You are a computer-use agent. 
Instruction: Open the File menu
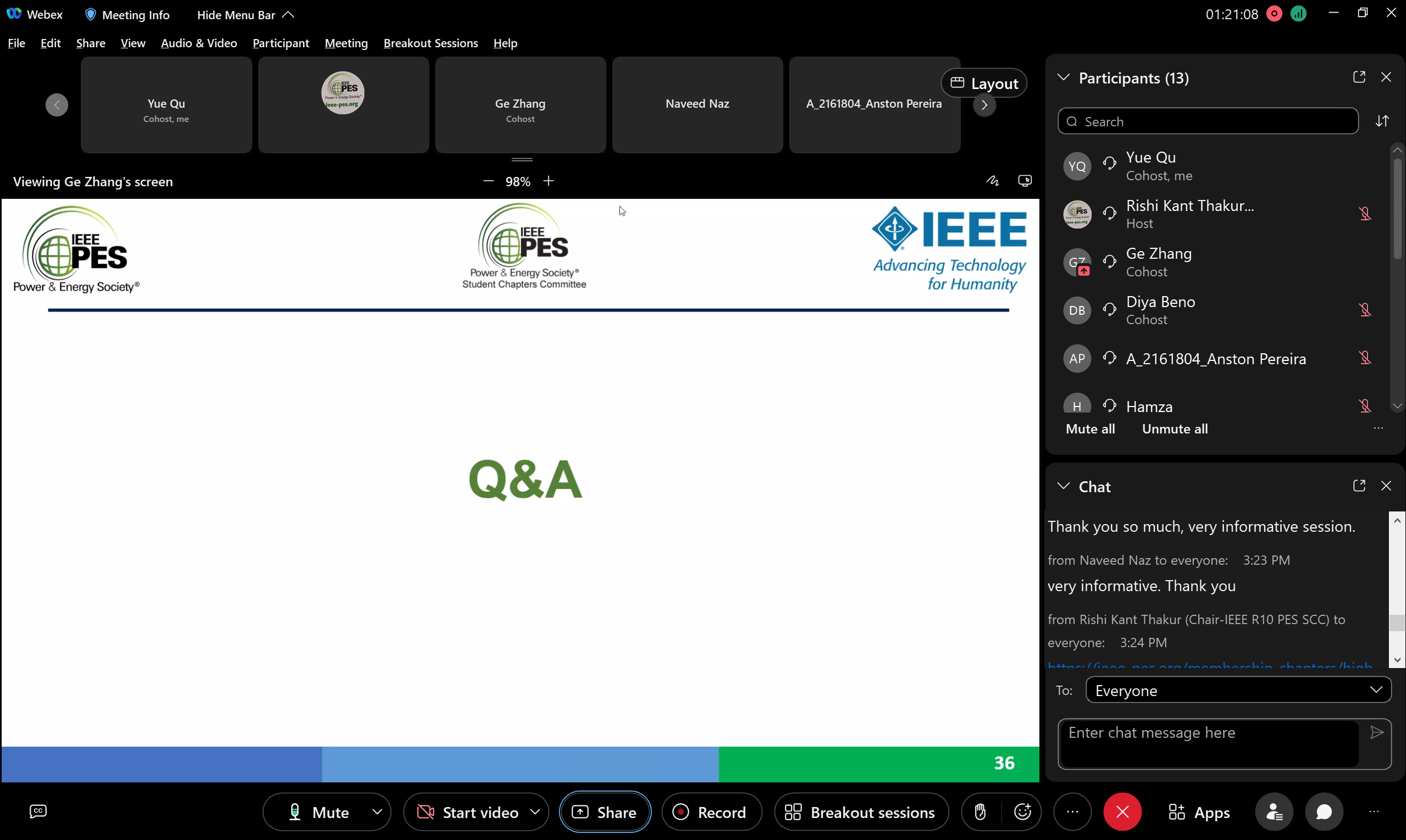pyautogui.click(x=16, y=43)
